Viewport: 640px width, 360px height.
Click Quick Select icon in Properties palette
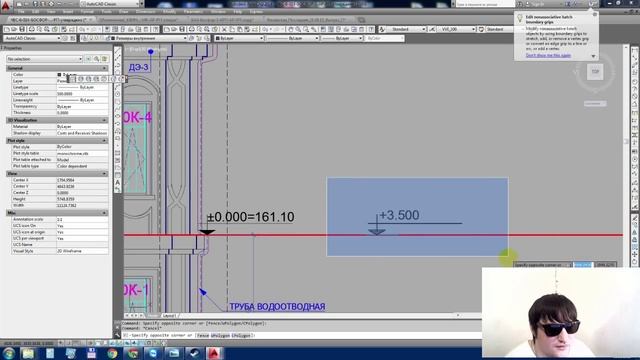[x=104, y=59]
